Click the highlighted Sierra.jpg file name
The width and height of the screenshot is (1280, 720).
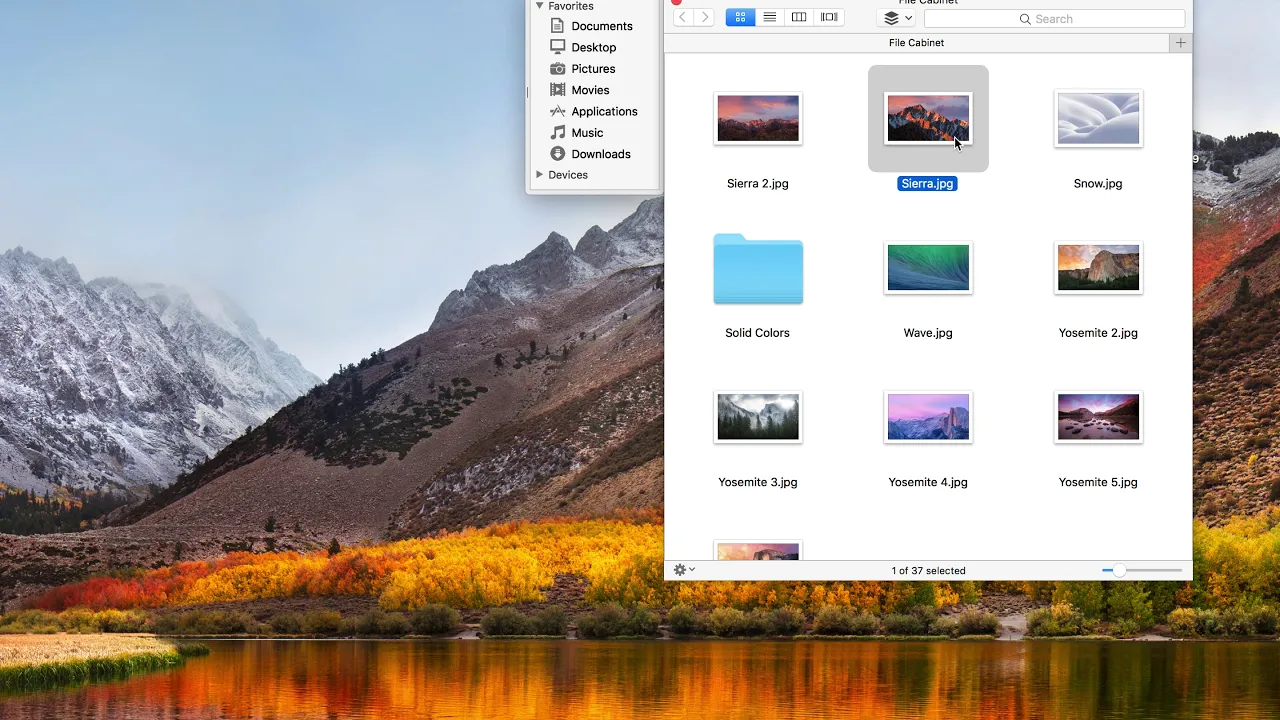pyautogui.click(x=928, y=184)
